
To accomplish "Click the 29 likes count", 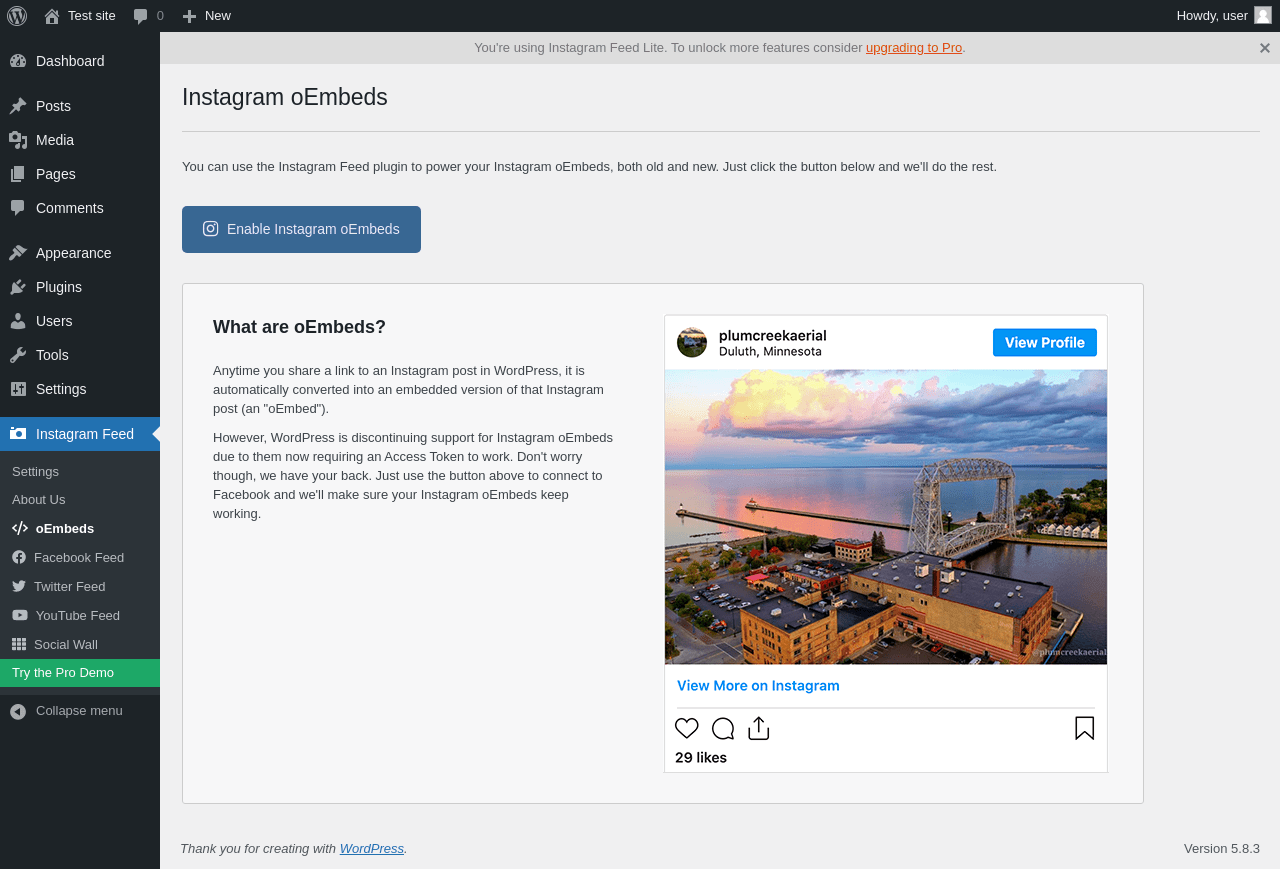I will click(x=701, y=758).
